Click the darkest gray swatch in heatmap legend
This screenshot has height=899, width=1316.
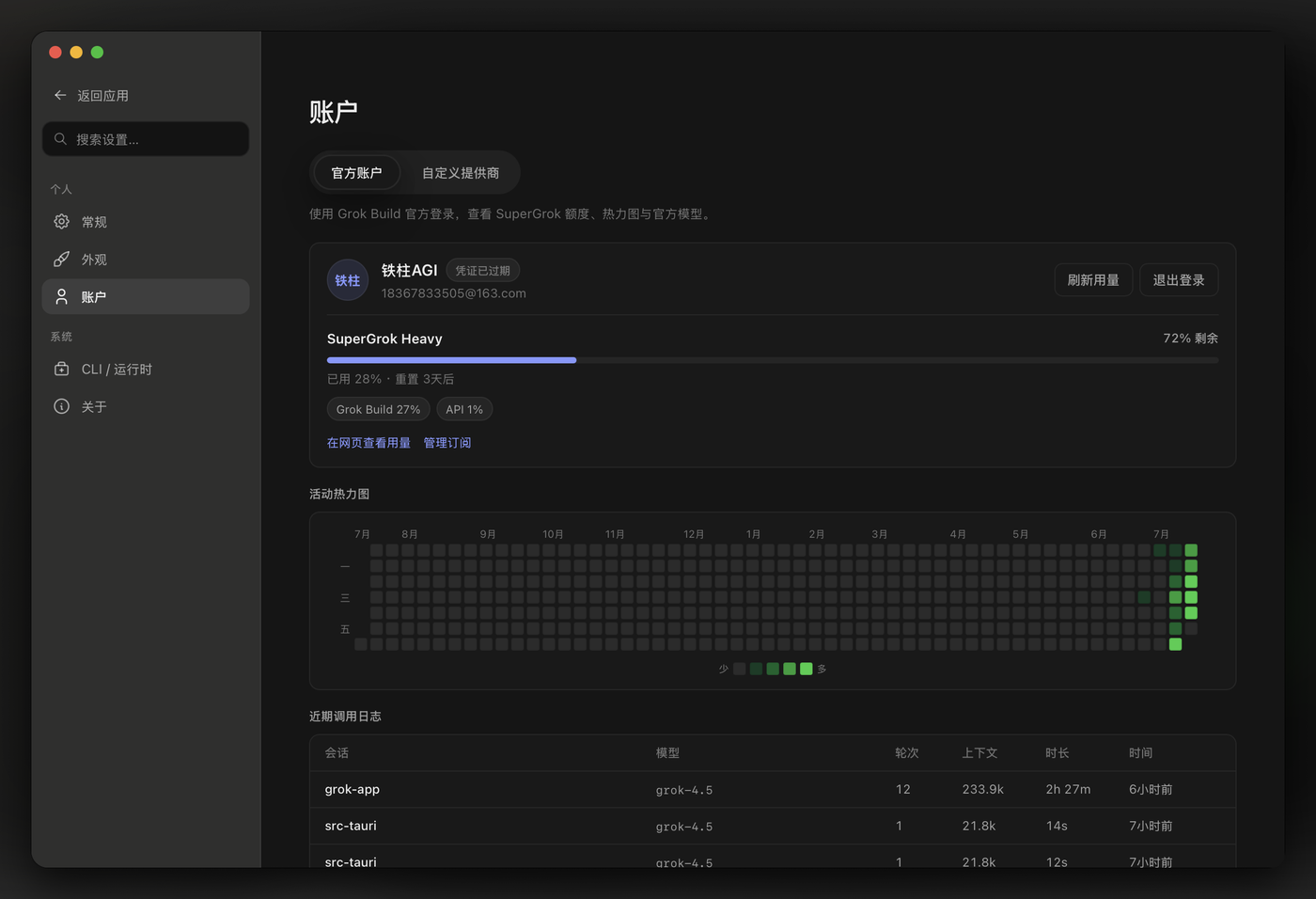(x=740, y=669)
